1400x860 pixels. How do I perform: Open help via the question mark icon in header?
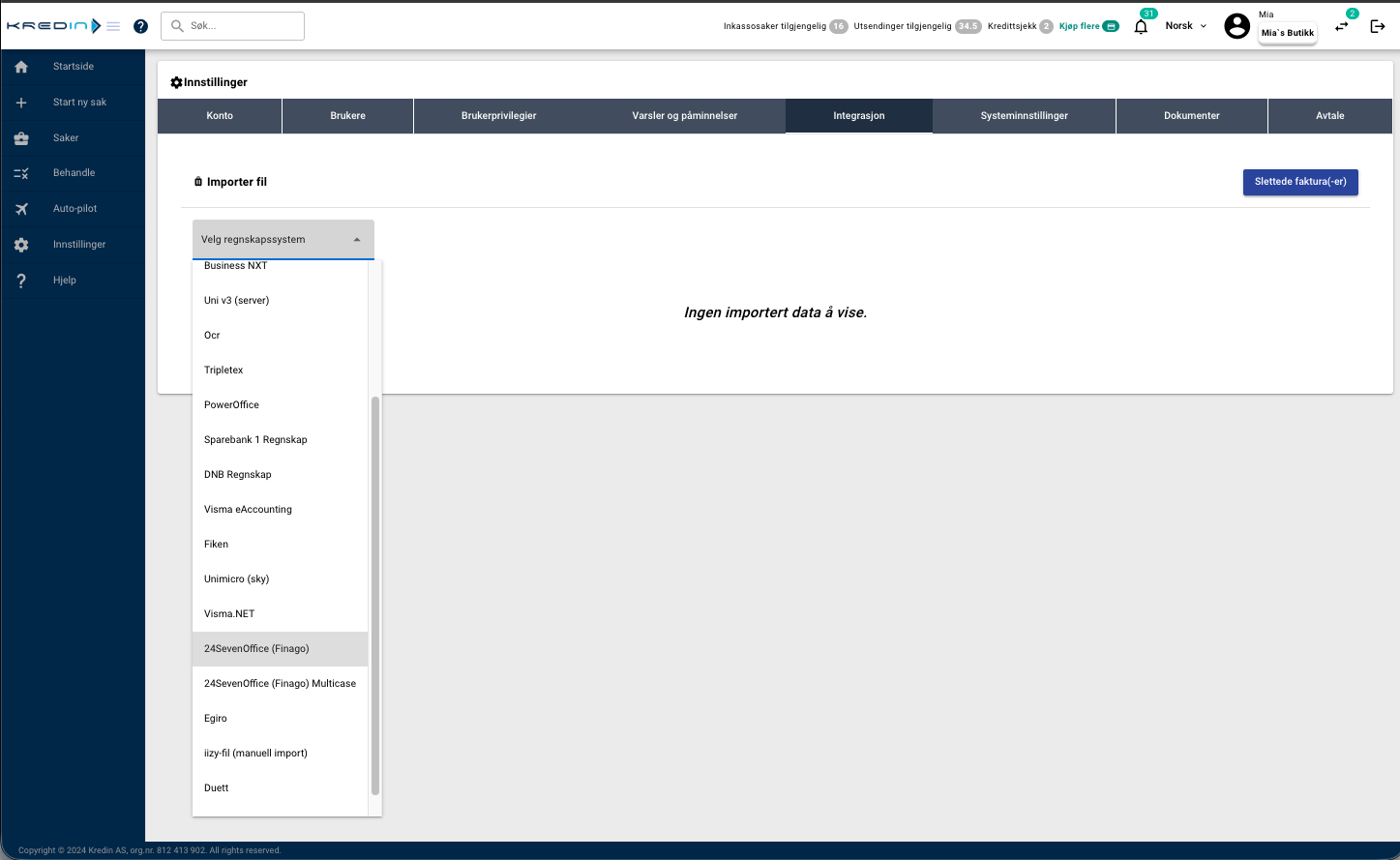click(140, 26)
